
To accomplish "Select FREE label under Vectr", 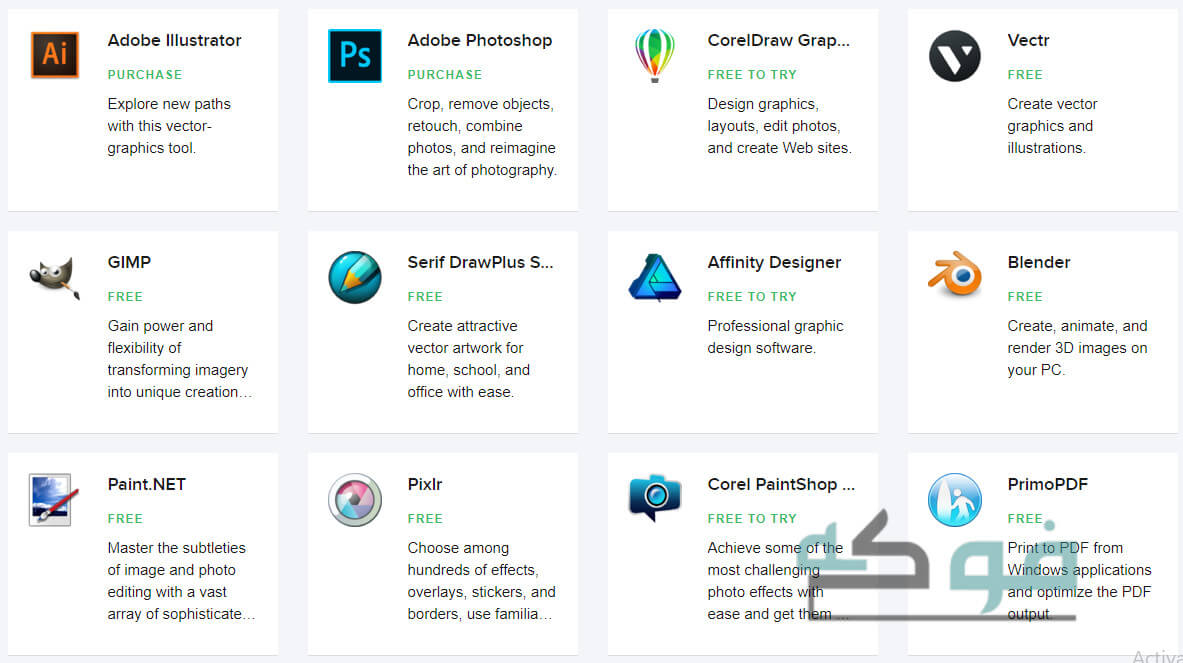I will tap(1025, 75).
